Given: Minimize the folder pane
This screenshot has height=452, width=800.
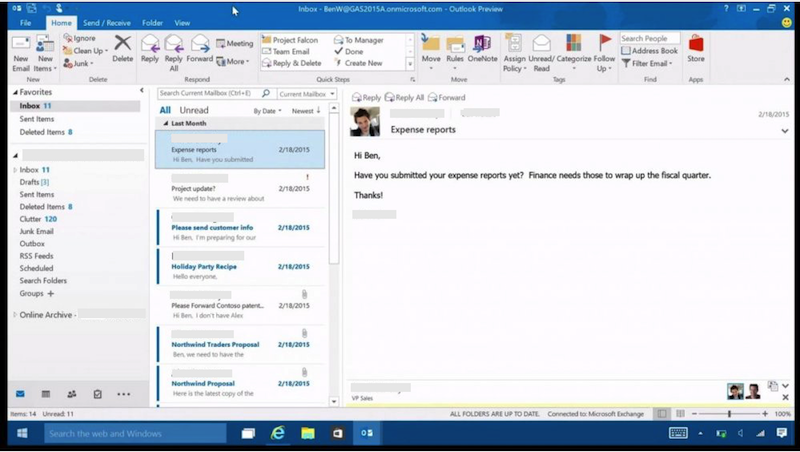Looking at the screenshot, I should [x=142, y=90].
